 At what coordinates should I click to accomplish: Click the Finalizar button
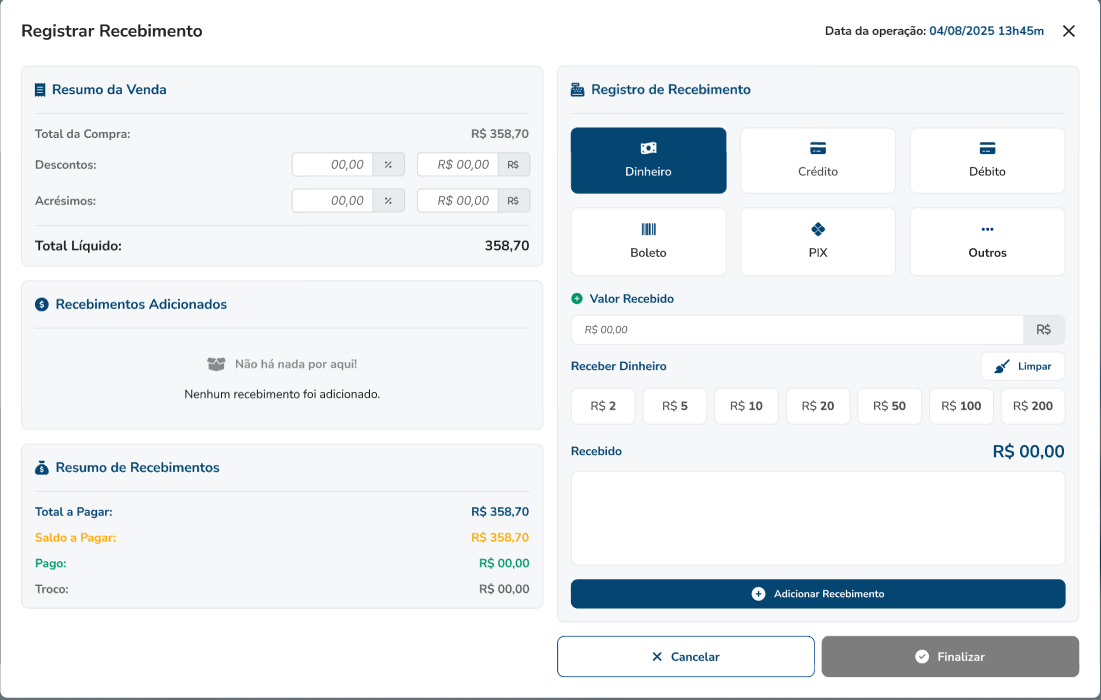[x=950, y=657]
